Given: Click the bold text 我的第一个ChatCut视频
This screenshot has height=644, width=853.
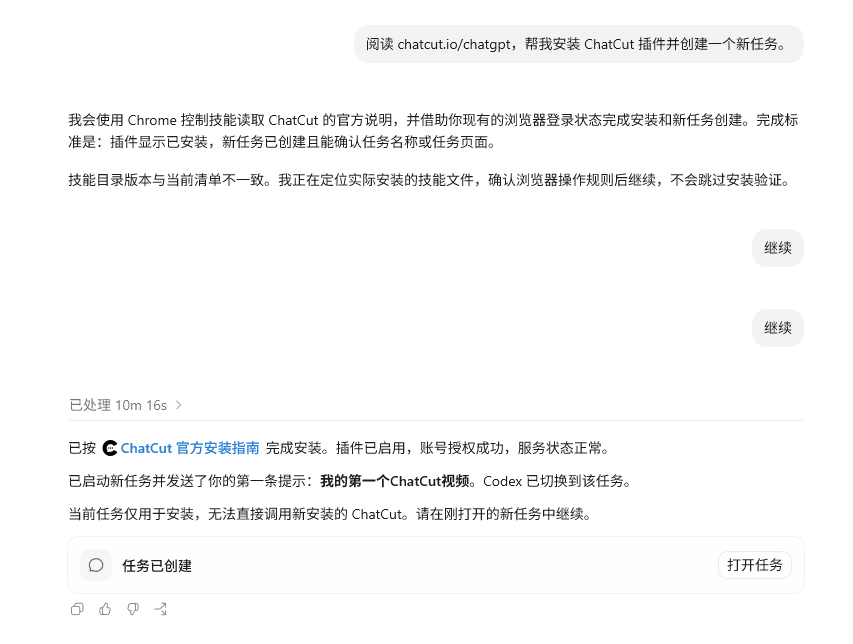Looking at the screenshot, I should (x=395, y=481).
